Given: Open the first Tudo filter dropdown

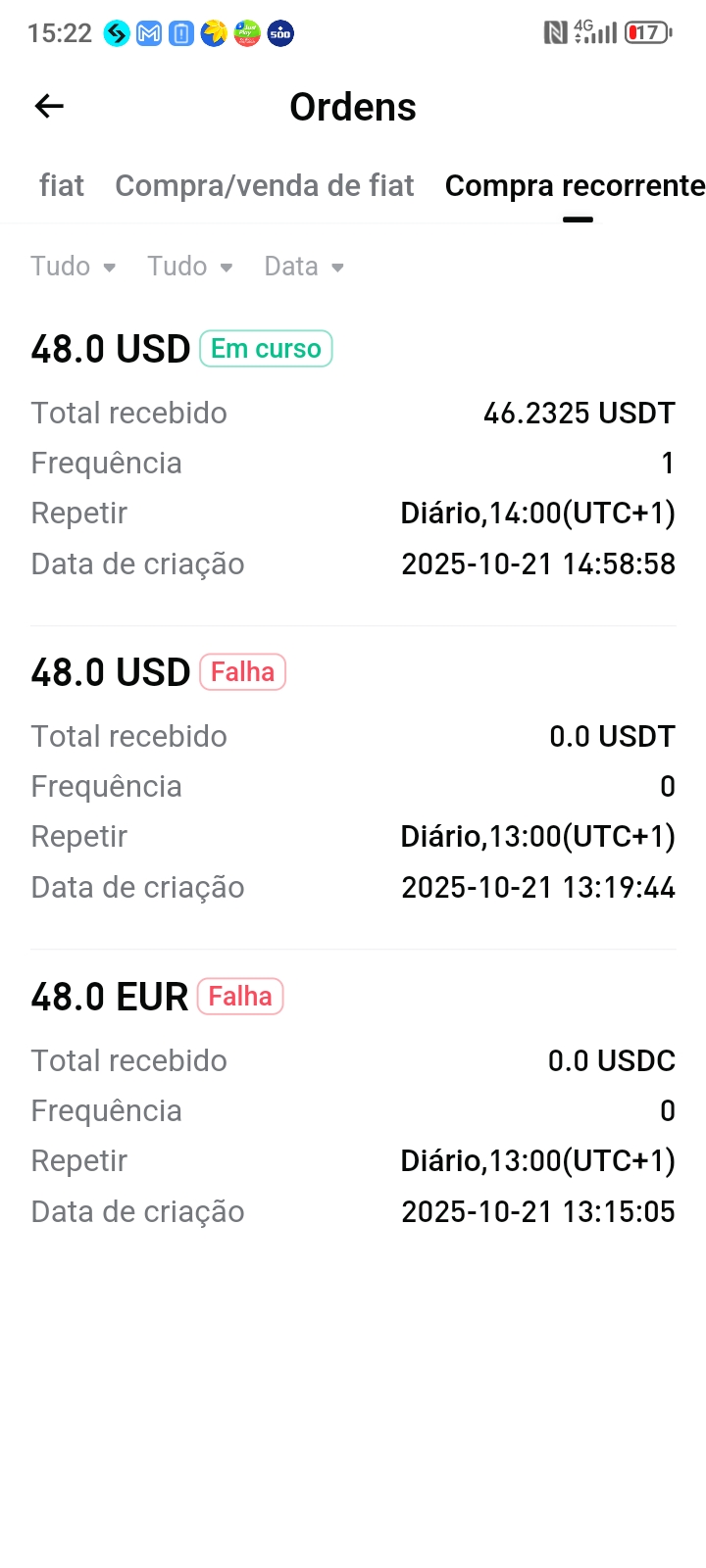Looking at the screenshot, I should coord(74,267).
